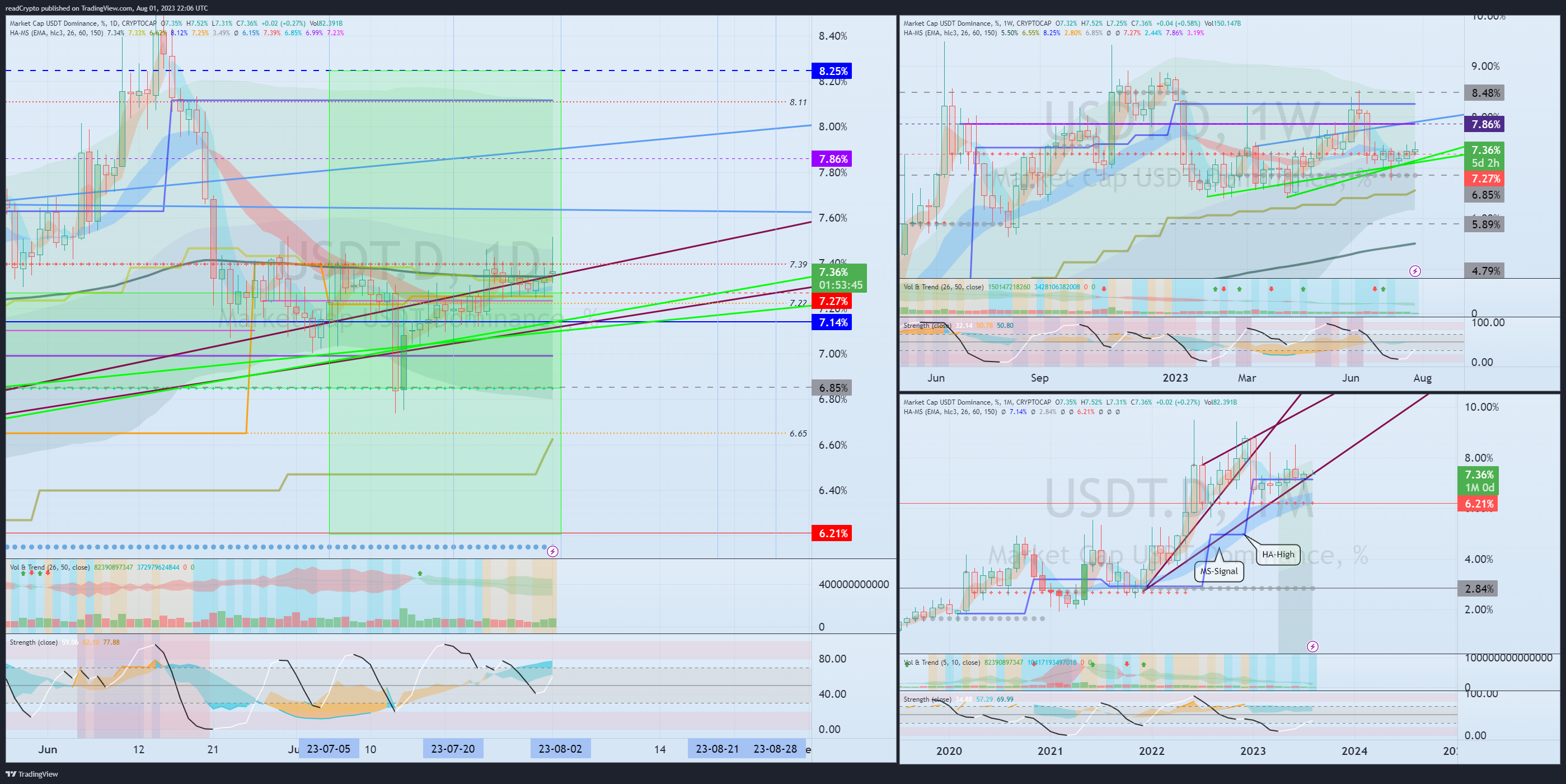Select the 23-08-21 date marker on the time axis
The width and height of the screenshot is (1566, 784).
718,749
